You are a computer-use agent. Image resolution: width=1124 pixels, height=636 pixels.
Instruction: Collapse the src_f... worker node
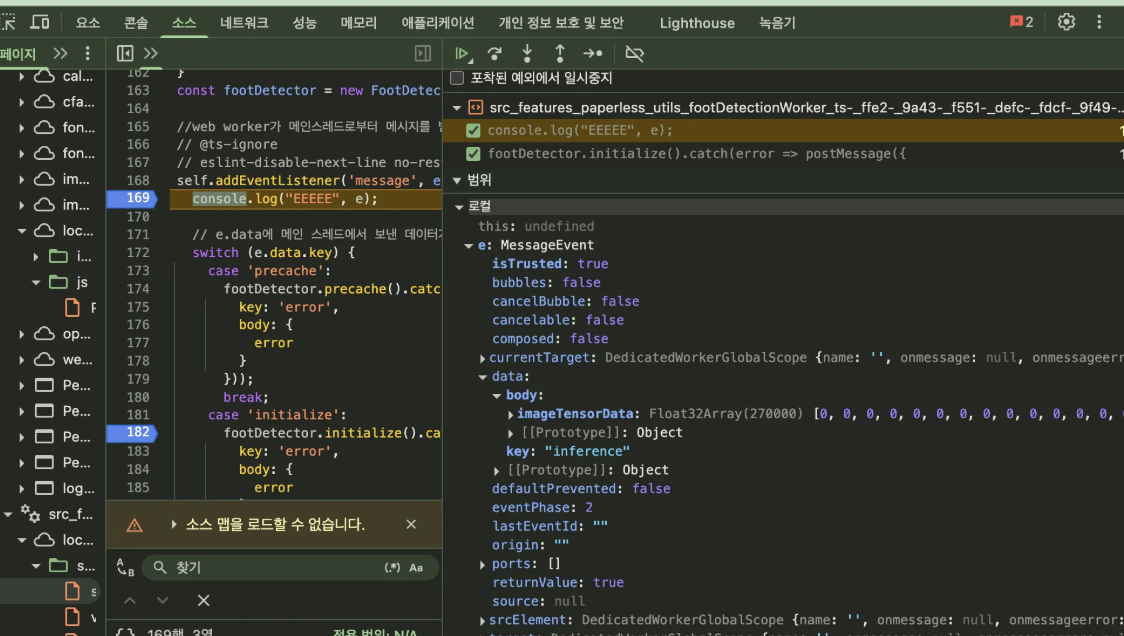8,514
